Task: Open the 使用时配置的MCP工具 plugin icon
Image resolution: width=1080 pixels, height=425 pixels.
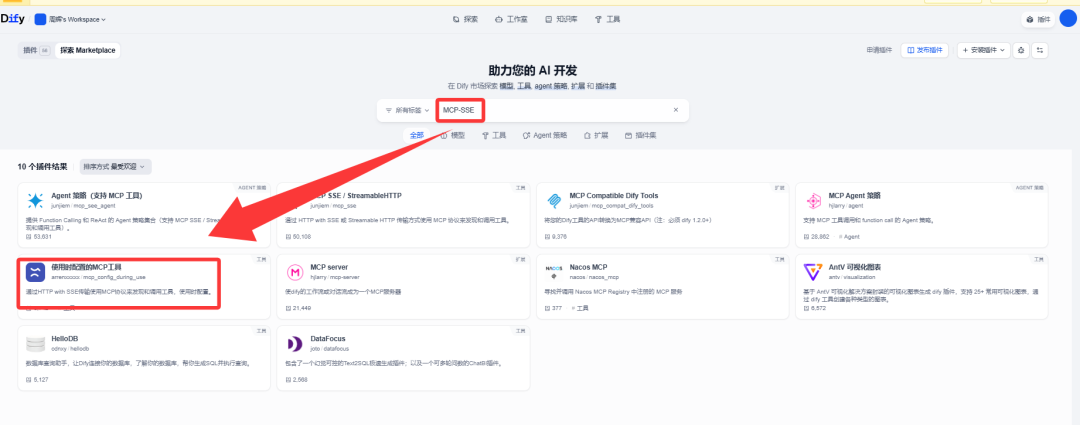Action: (x=35, y=272)
